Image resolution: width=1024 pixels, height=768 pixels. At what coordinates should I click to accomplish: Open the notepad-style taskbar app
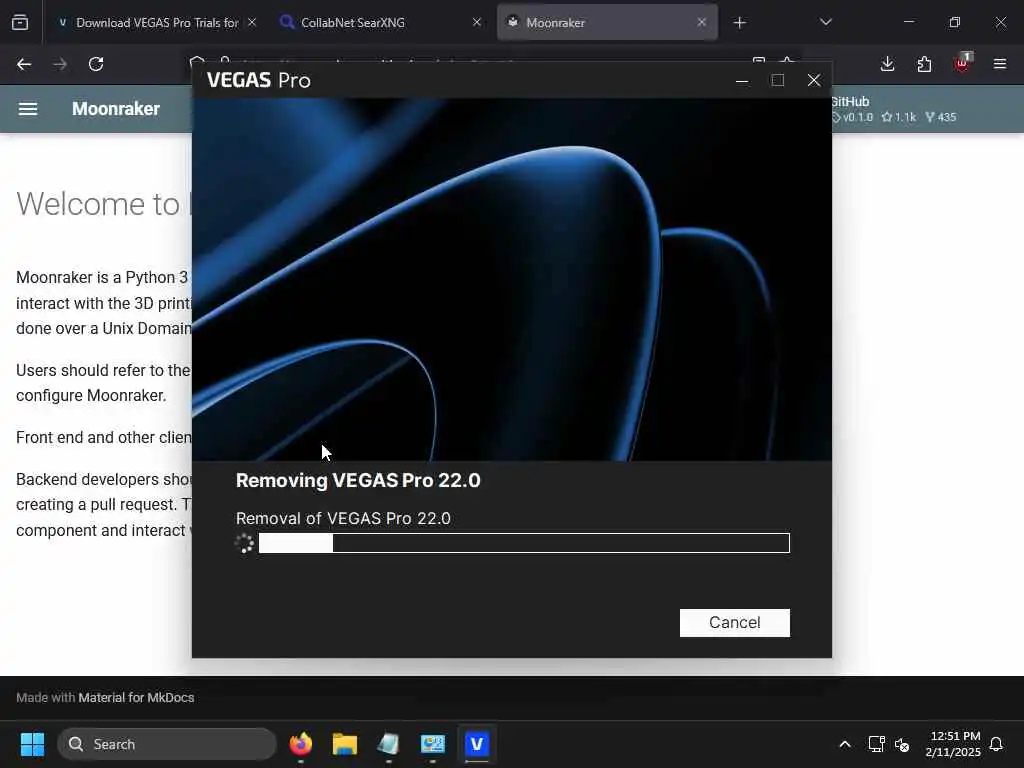click(x=389, y=744)
